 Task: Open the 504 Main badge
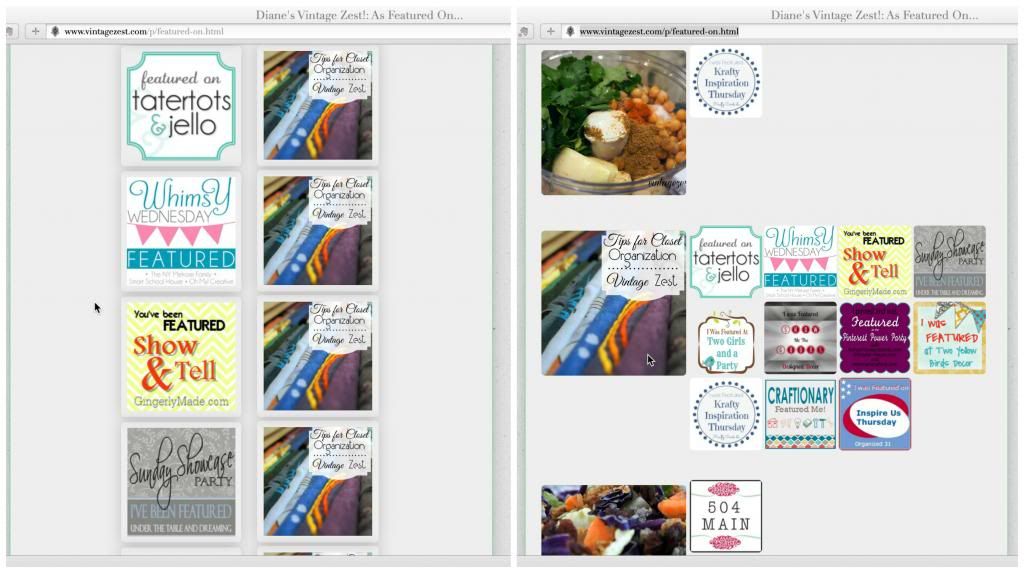726,516
